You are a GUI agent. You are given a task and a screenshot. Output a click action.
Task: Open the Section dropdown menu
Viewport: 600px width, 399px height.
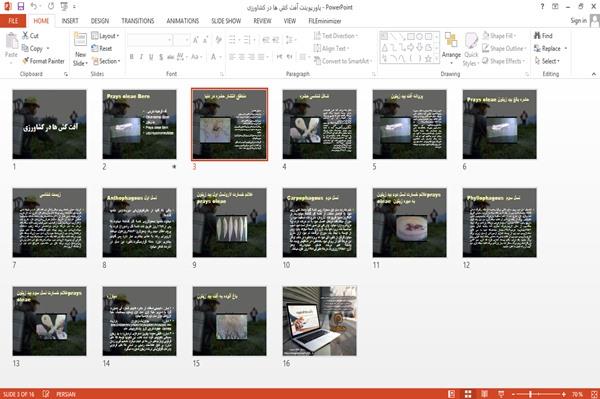pyautogui.click(x=106, y=61)
